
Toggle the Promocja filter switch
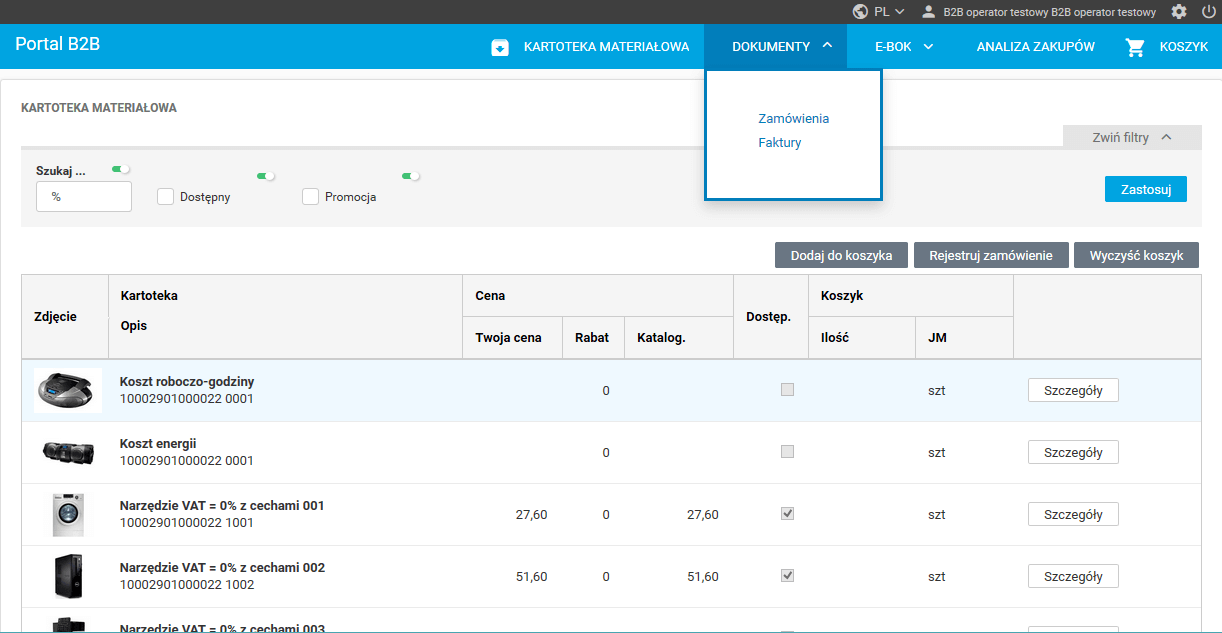[x=411, y=176]
